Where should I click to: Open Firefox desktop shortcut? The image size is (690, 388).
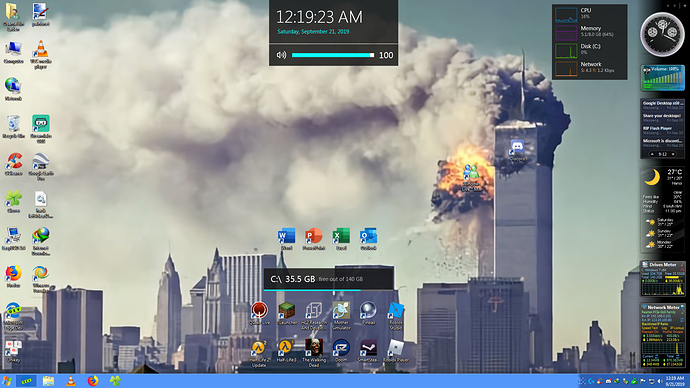[x=13, y=276]
